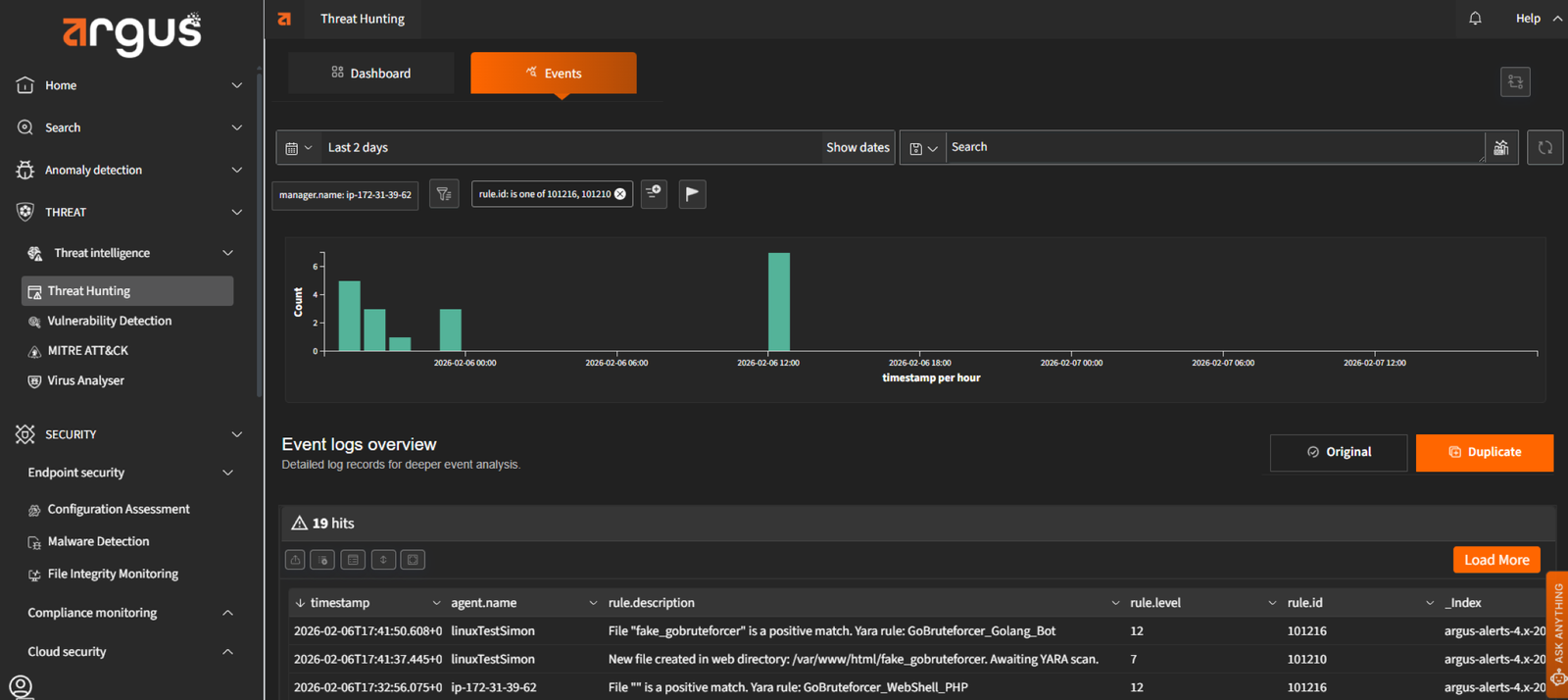Open the calendar quick time dropdown
This screenshot has width=1568, height=700.
click(x=298, y=148)
